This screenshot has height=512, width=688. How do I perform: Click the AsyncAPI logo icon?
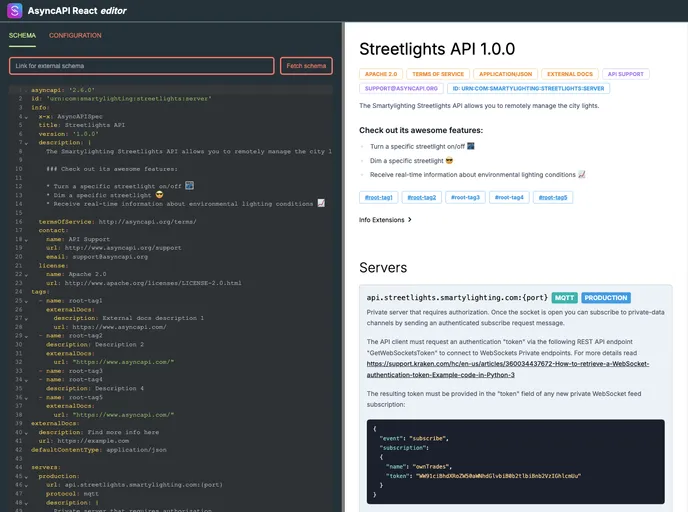pyautogui.click(x=14, y=11)
